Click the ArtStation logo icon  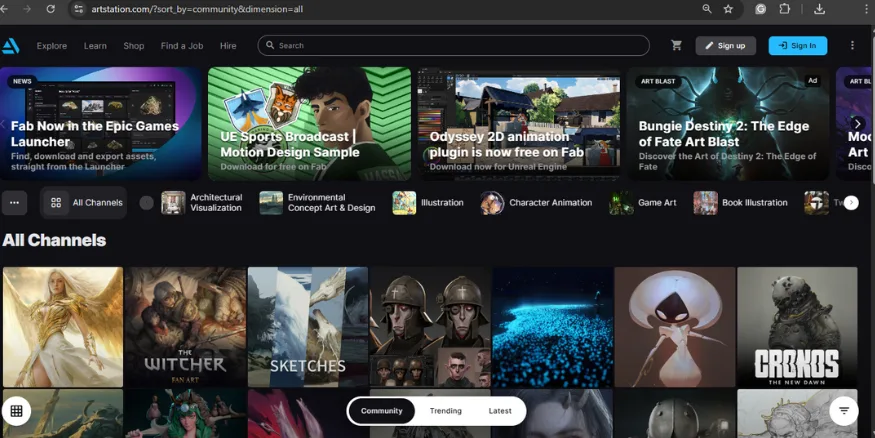coord(10,46)
